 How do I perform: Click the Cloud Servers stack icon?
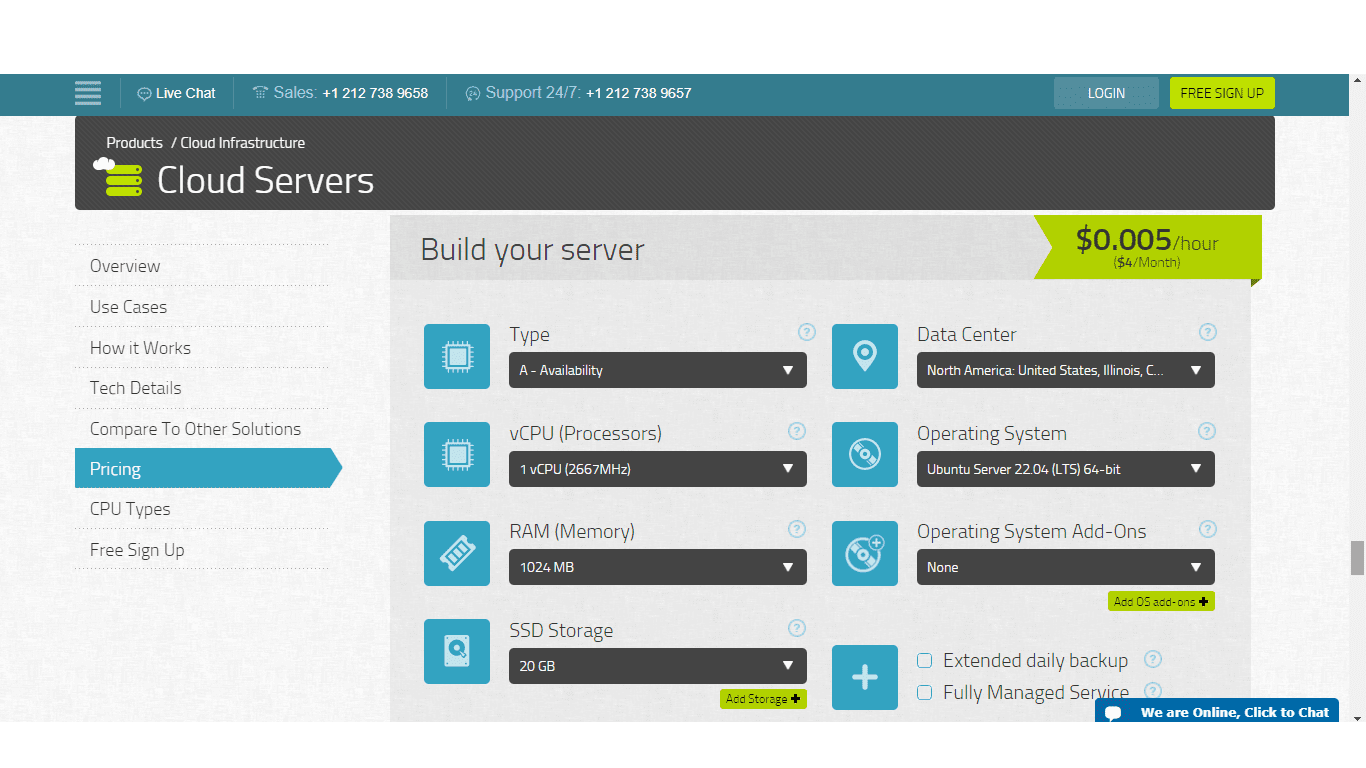coord(118,177)
